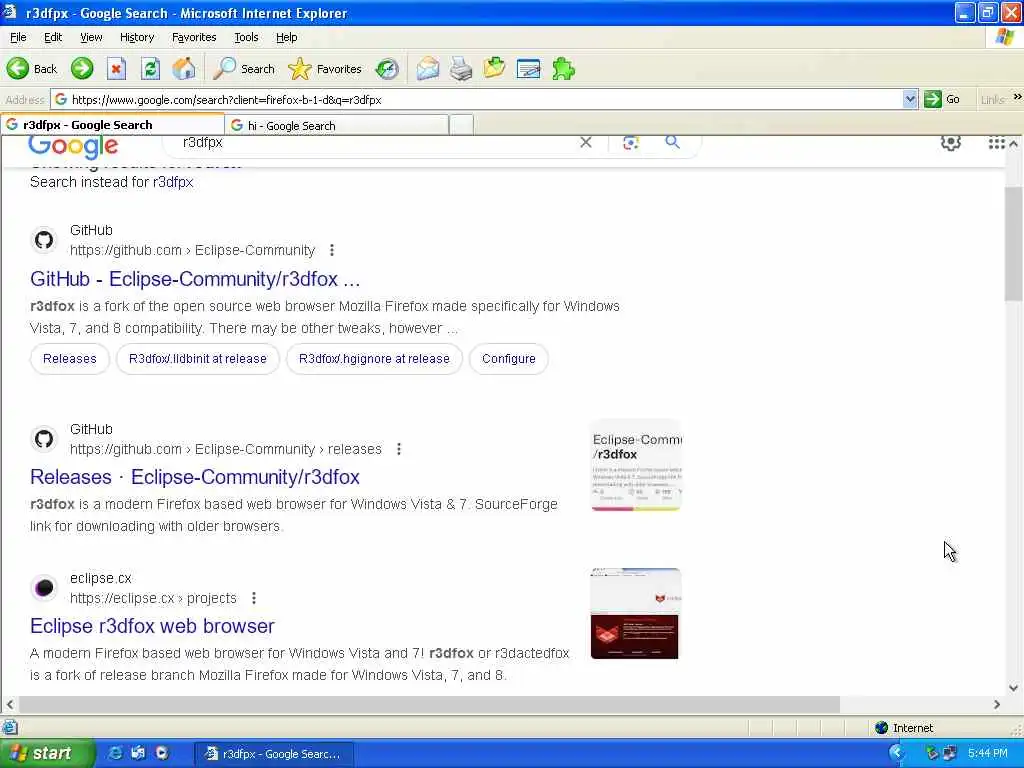The image size is (1024, 768).
Task: Open 'Releases · Eclipse-Community/r3dfox' result
Action: point(195,477)
